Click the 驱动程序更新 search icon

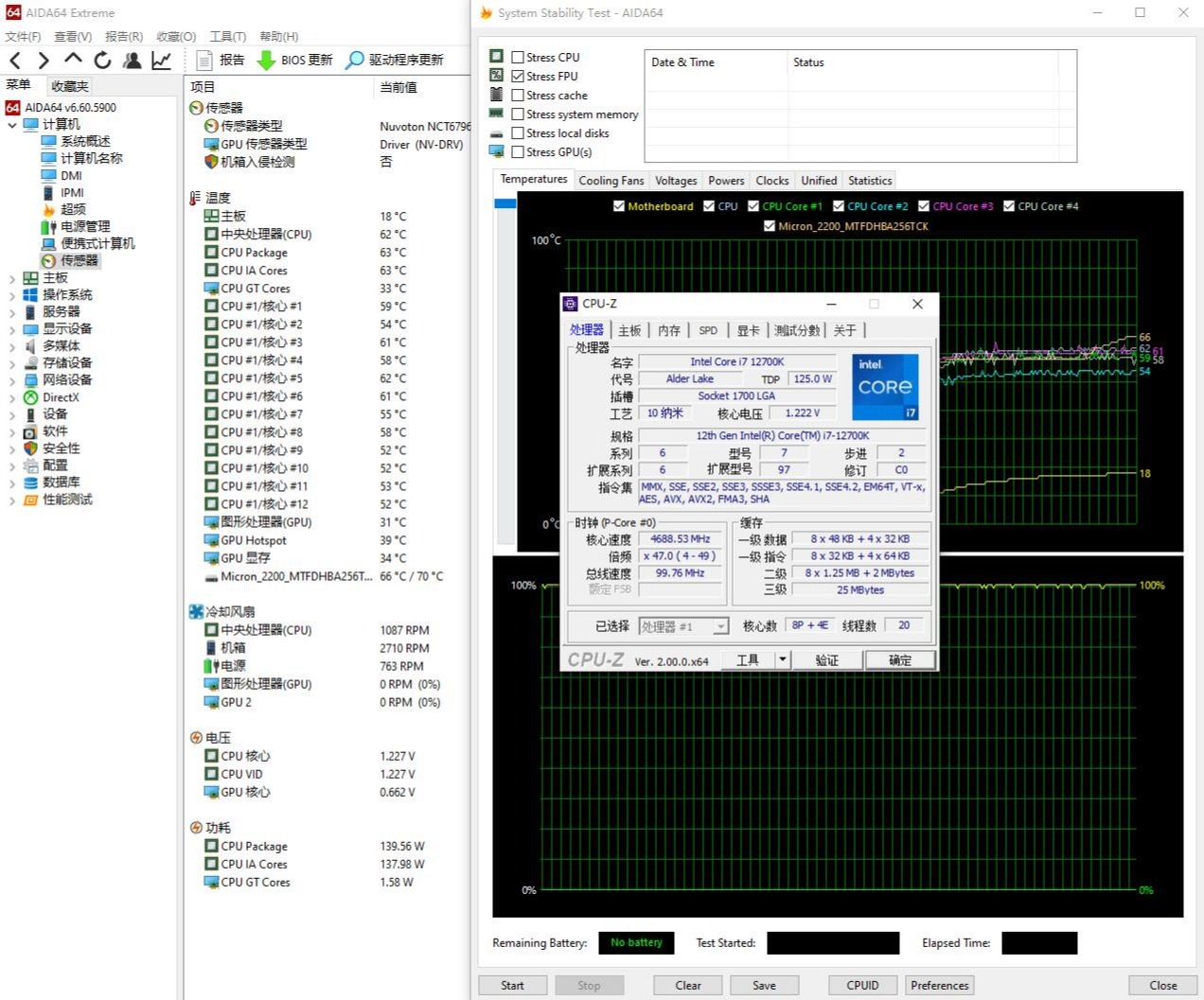(355, 60)
